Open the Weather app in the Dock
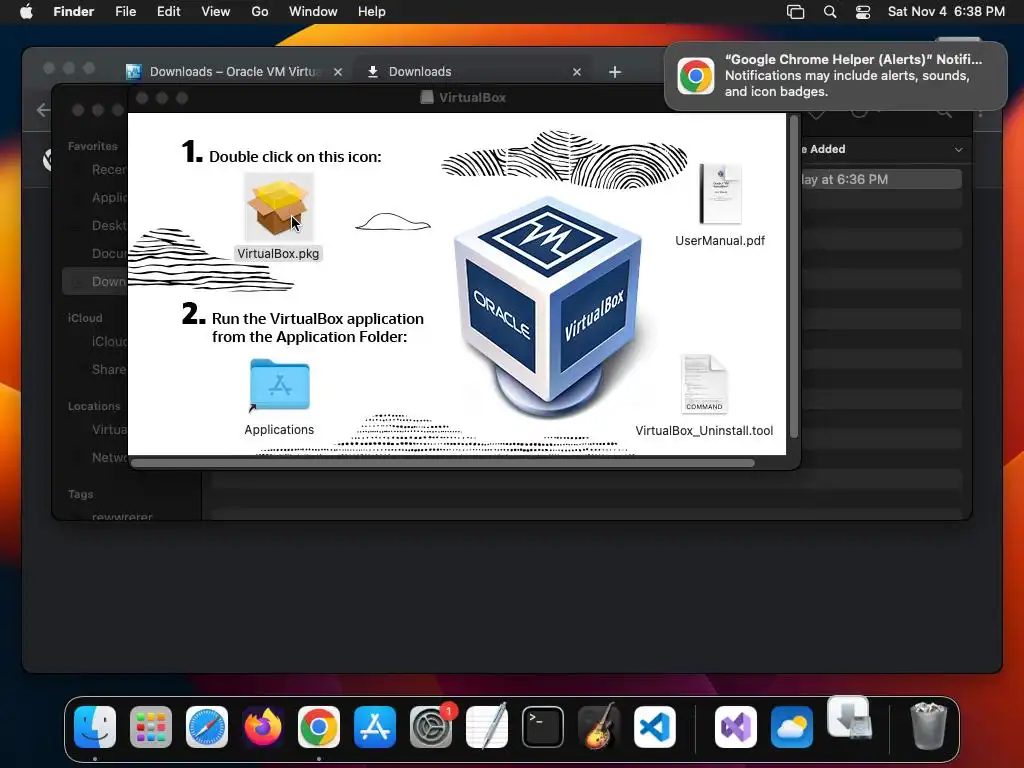The image size is (1024, 768). click(792, 727)
